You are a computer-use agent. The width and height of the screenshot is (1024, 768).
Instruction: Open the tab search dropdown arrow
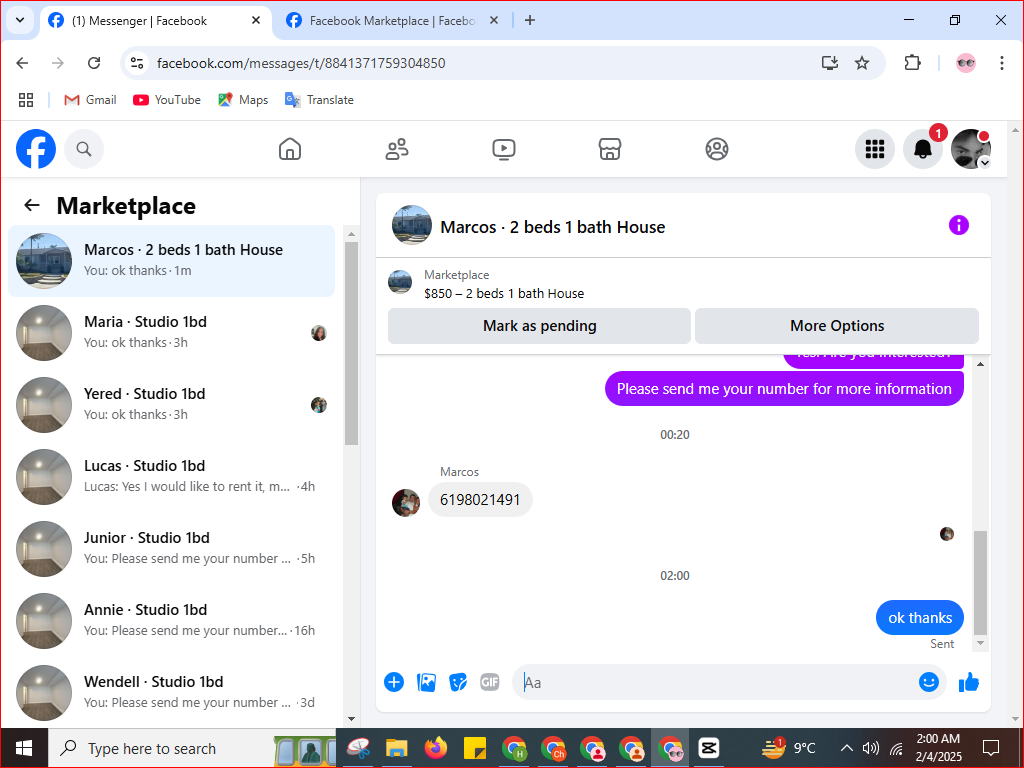(20, 20)
